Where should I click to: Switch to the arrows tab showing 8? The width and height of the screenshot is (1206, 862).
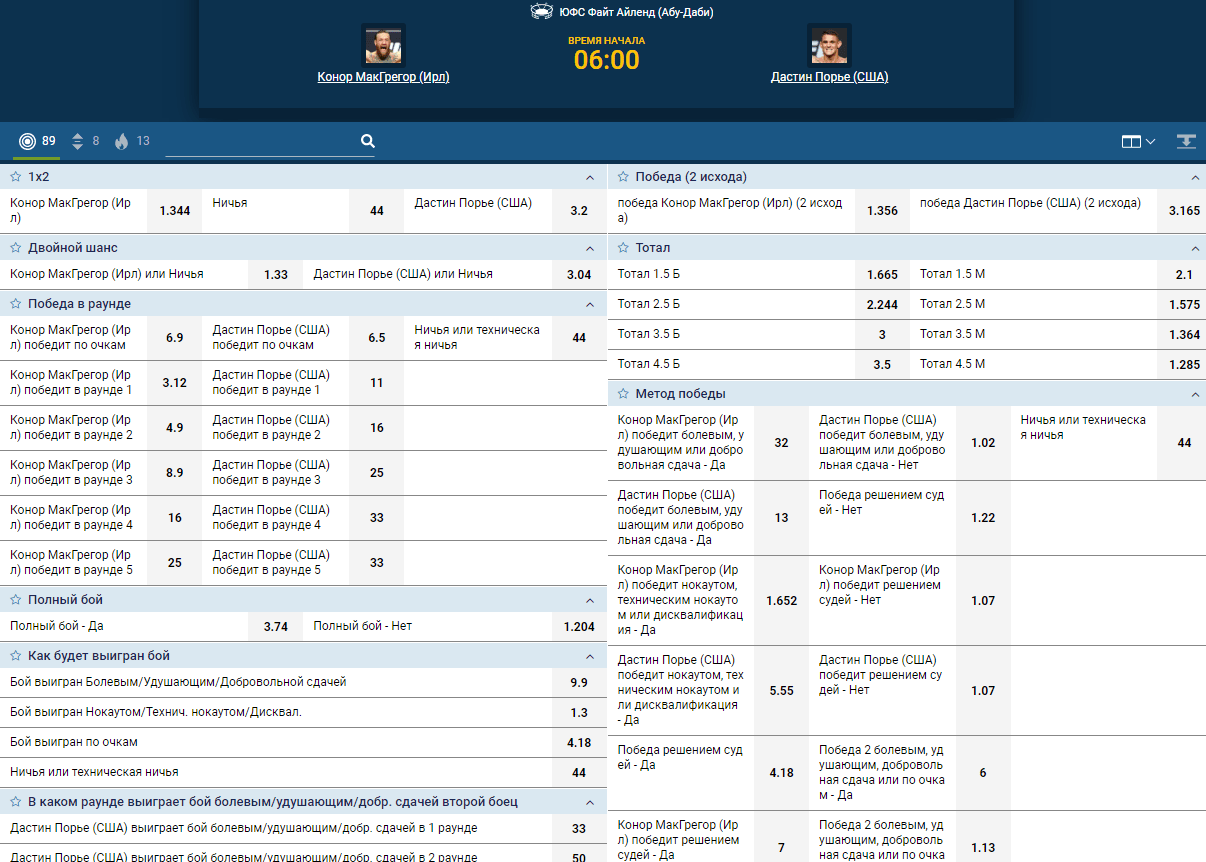86,141
